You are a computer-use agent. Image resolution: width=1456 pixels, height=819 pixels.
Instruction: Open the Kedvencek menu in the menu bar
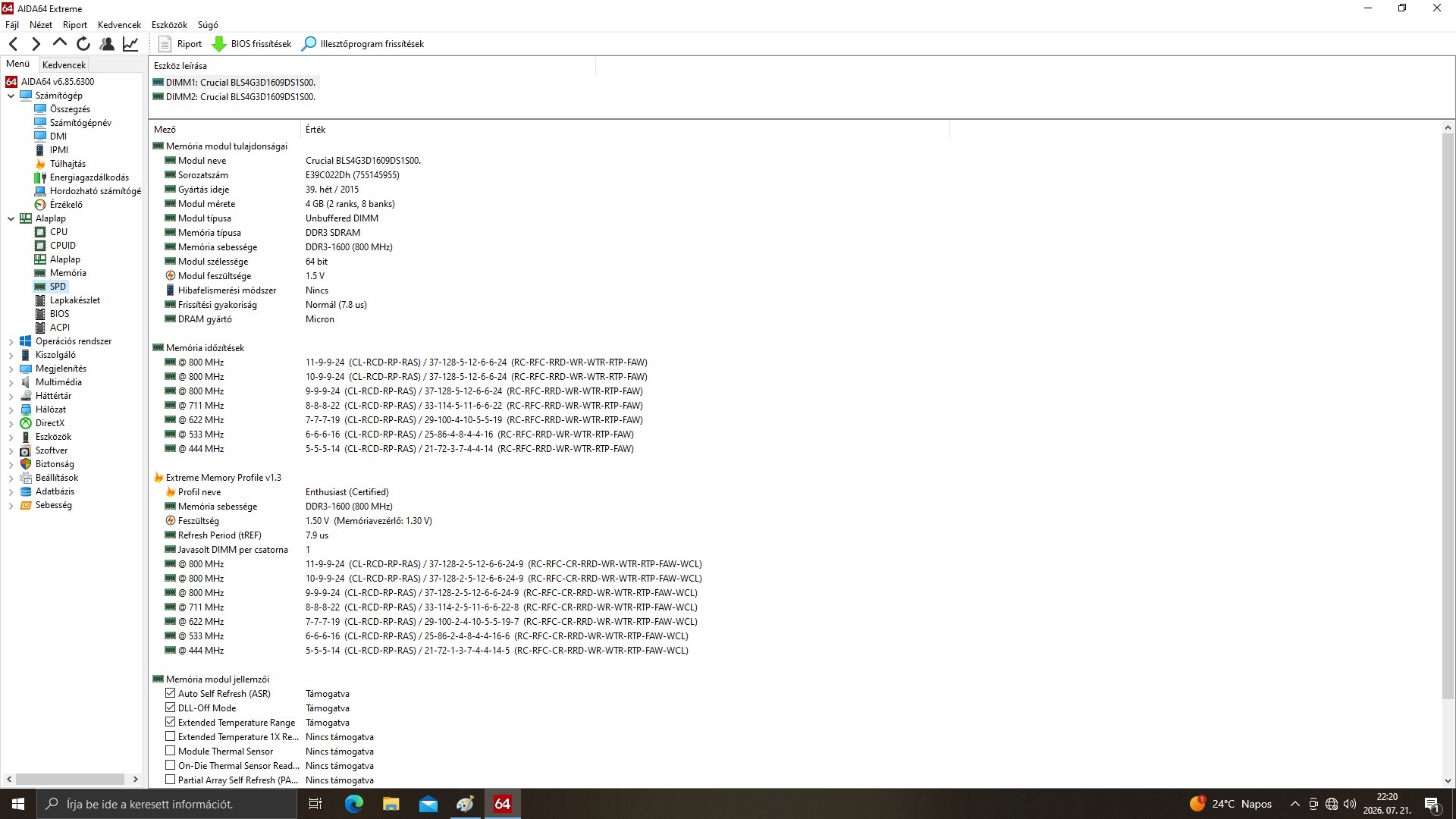(x=119, y=25)
